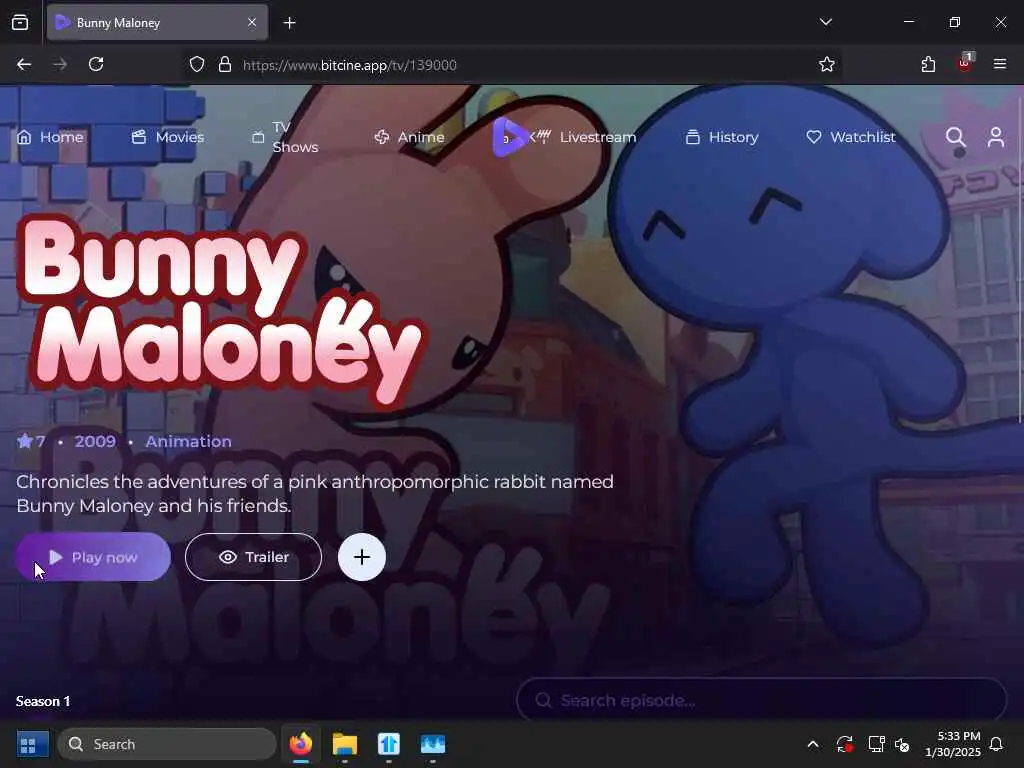
Task: View site security padlock info
Action: tap(225, 64)
